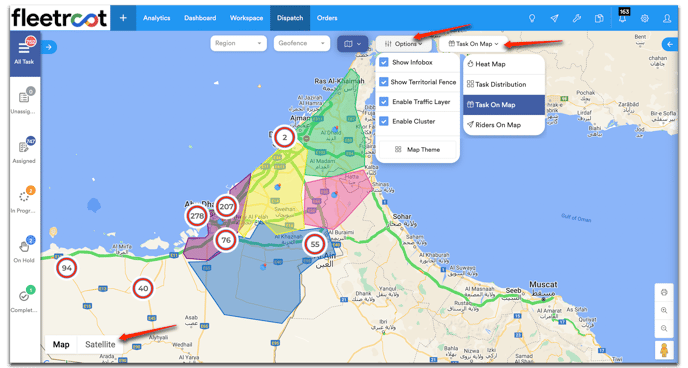Uncheck the Show Infobox checkbox

click(384, 62)
